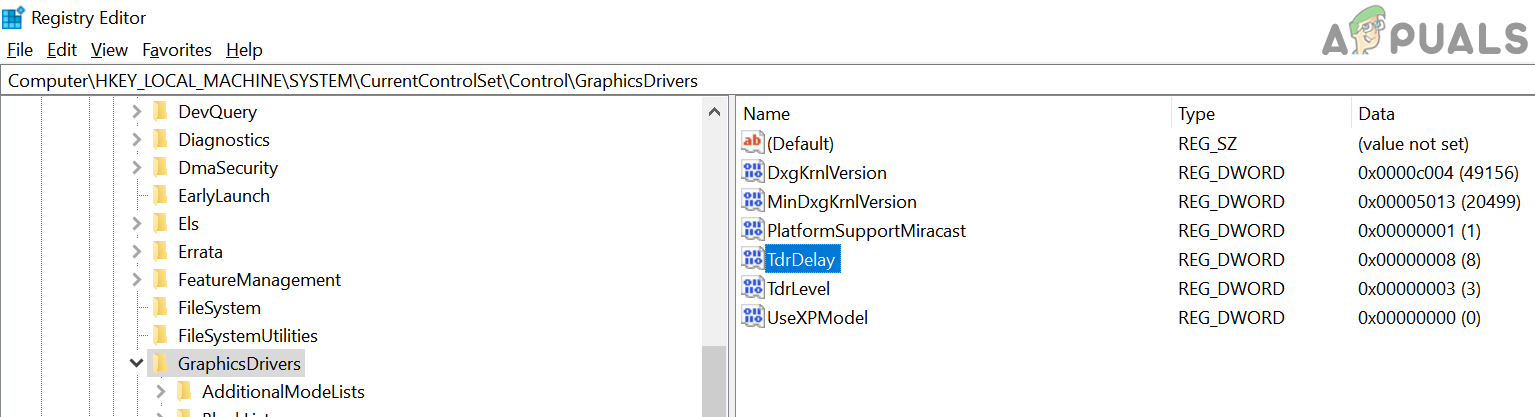
Task: Click the GraphicsDrivers folder icon
Action: coord(160,364)
